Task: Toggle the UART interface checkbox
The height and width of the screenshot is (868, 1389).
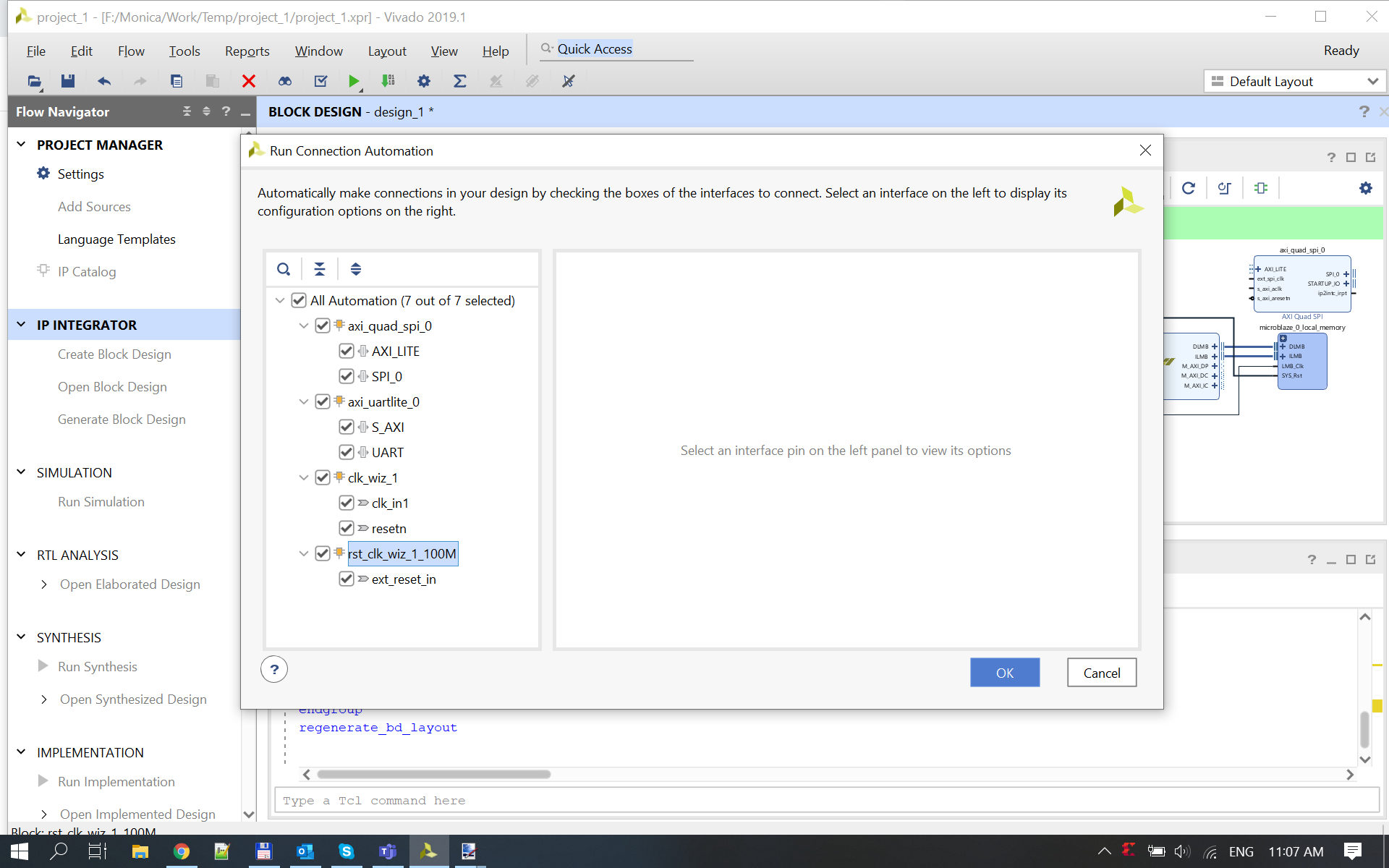Action: click(x=347, y=452)
